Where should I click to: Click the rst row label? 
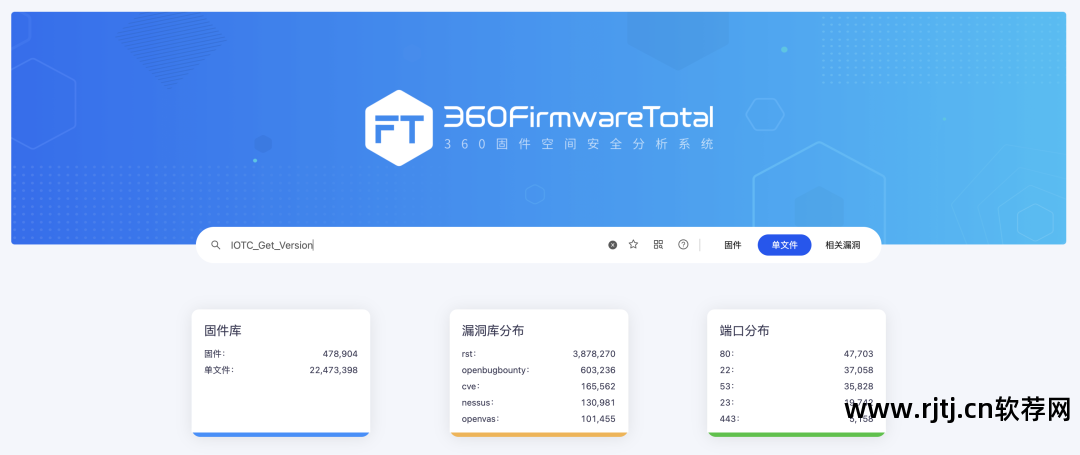click(x=470, y=354)
